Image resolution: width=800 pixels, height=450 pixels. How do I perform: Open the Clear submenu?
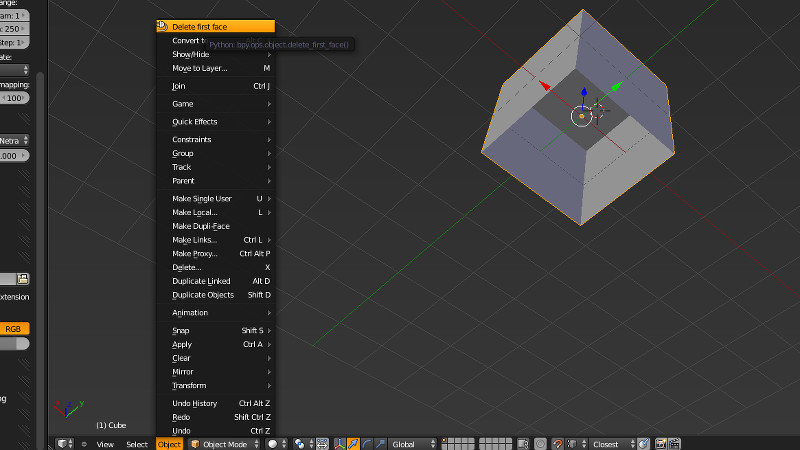(x=215, y=358)
